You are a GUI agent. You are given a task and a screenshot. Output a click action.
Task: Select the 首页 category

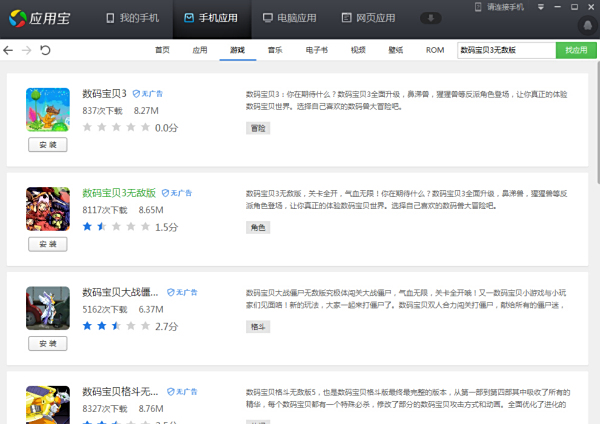coord(162,50)
